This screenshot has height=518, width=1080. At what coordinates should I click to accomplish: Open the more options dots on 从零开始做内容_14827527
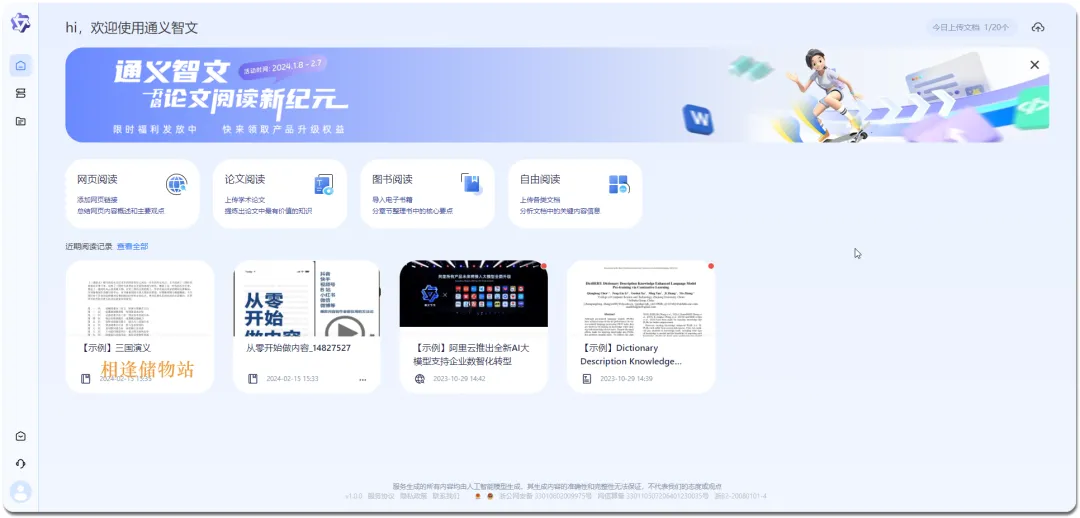pyautogui.click(x=363, y=380)
